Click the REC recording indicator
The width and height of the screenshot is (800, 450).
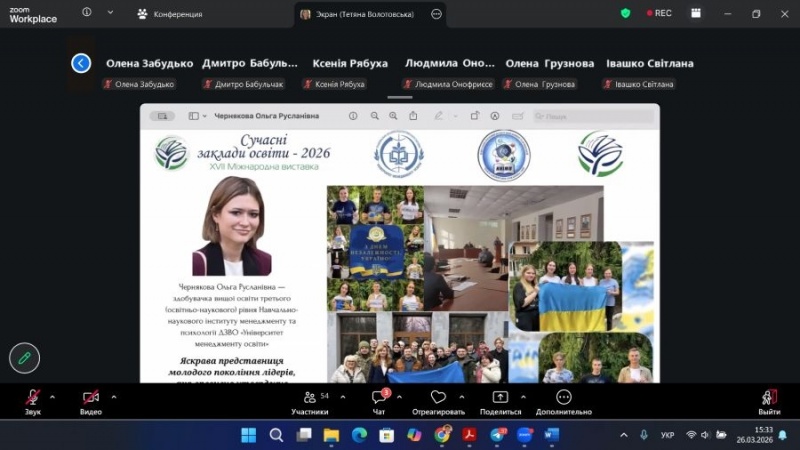coord(660,14)
